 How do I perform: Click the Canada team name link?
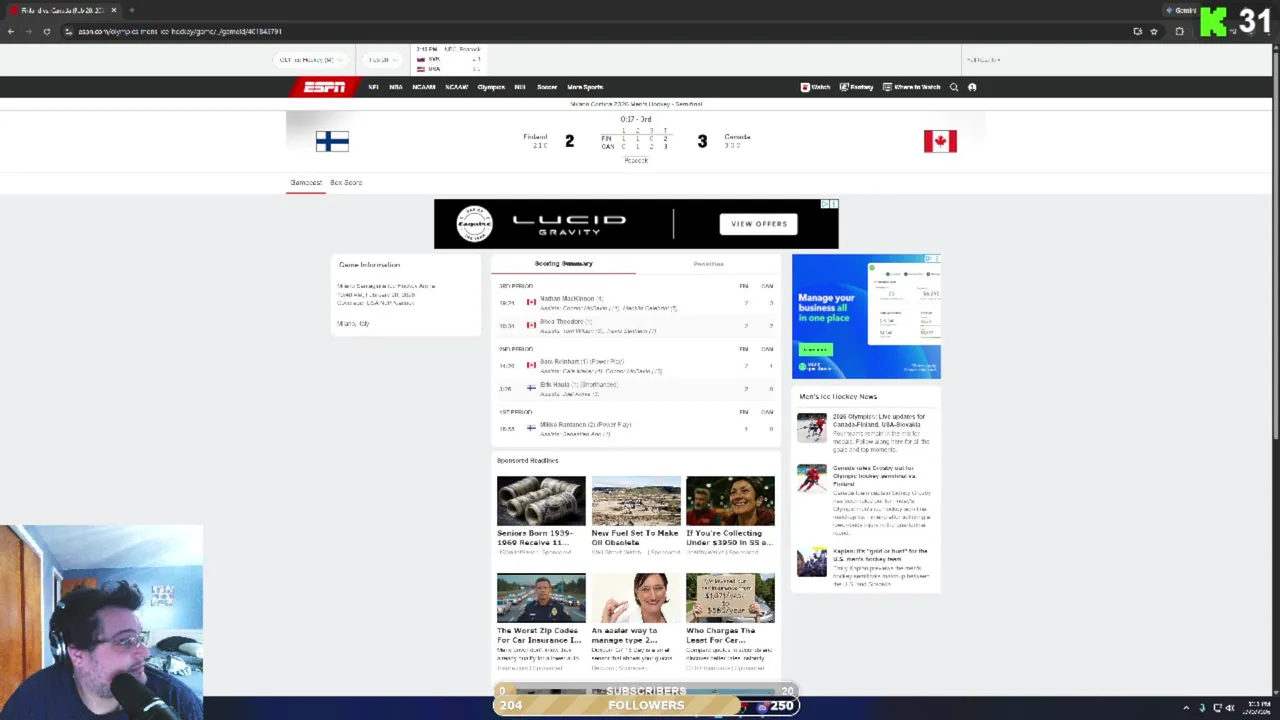(737, 137)
